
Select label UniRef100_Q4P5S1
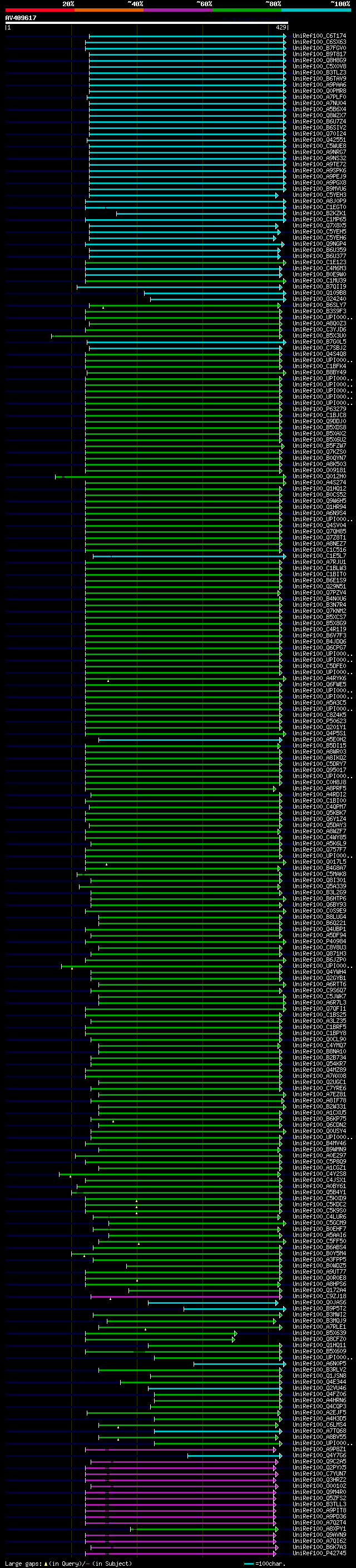[x=319, y=734]
